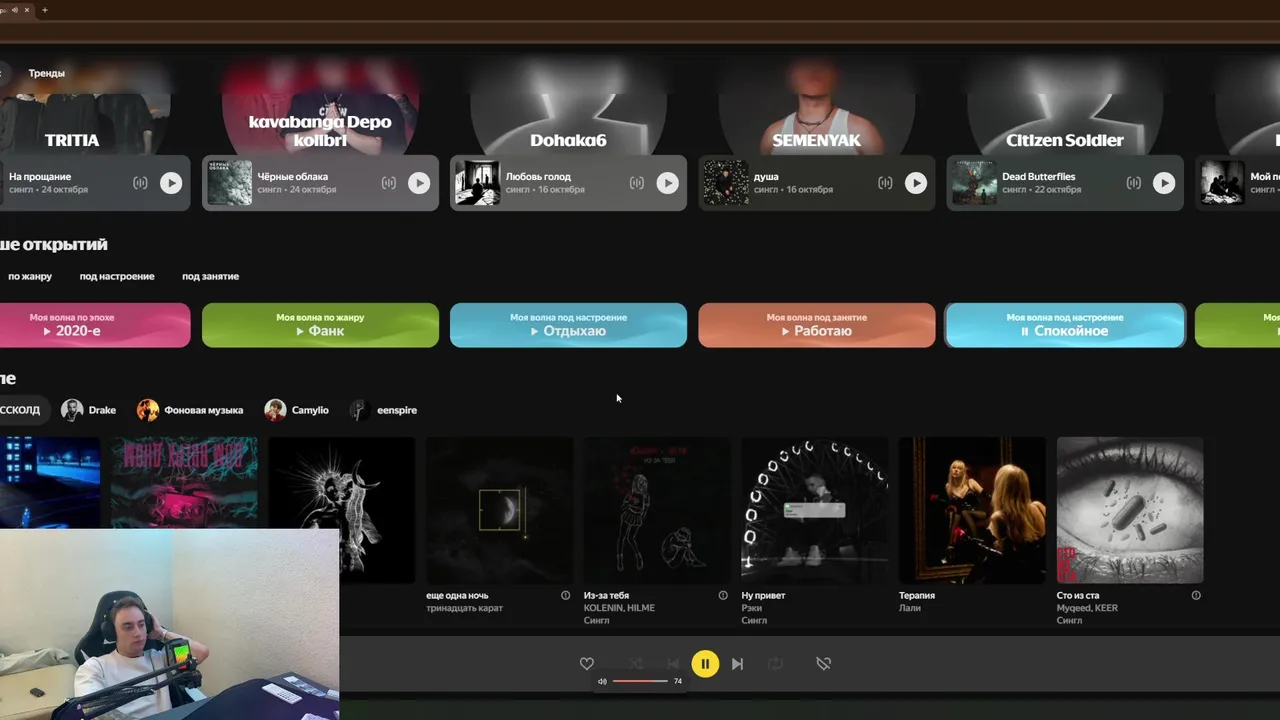
Task: Show the explicit info icon for 'Из-за тебя'
Action: (x=723, y=595)
